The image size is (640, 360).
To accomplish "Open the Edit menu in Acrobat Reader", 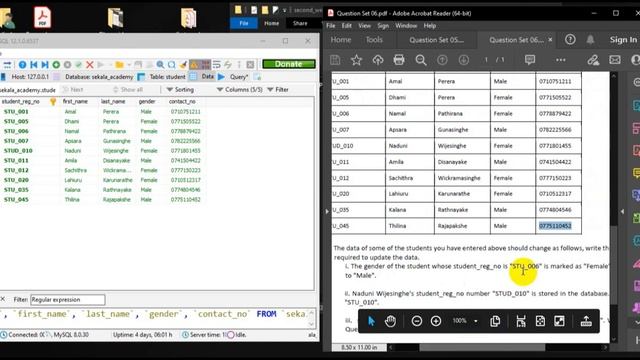I will 347,26.
